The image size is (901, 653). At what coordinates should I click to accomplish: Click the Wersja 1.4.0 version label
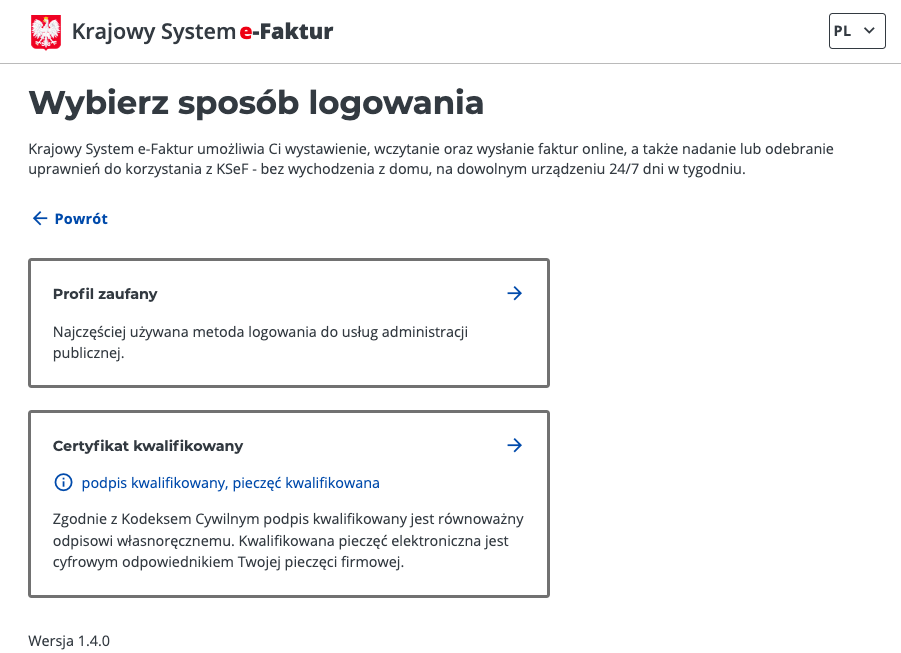click(69, 640)
